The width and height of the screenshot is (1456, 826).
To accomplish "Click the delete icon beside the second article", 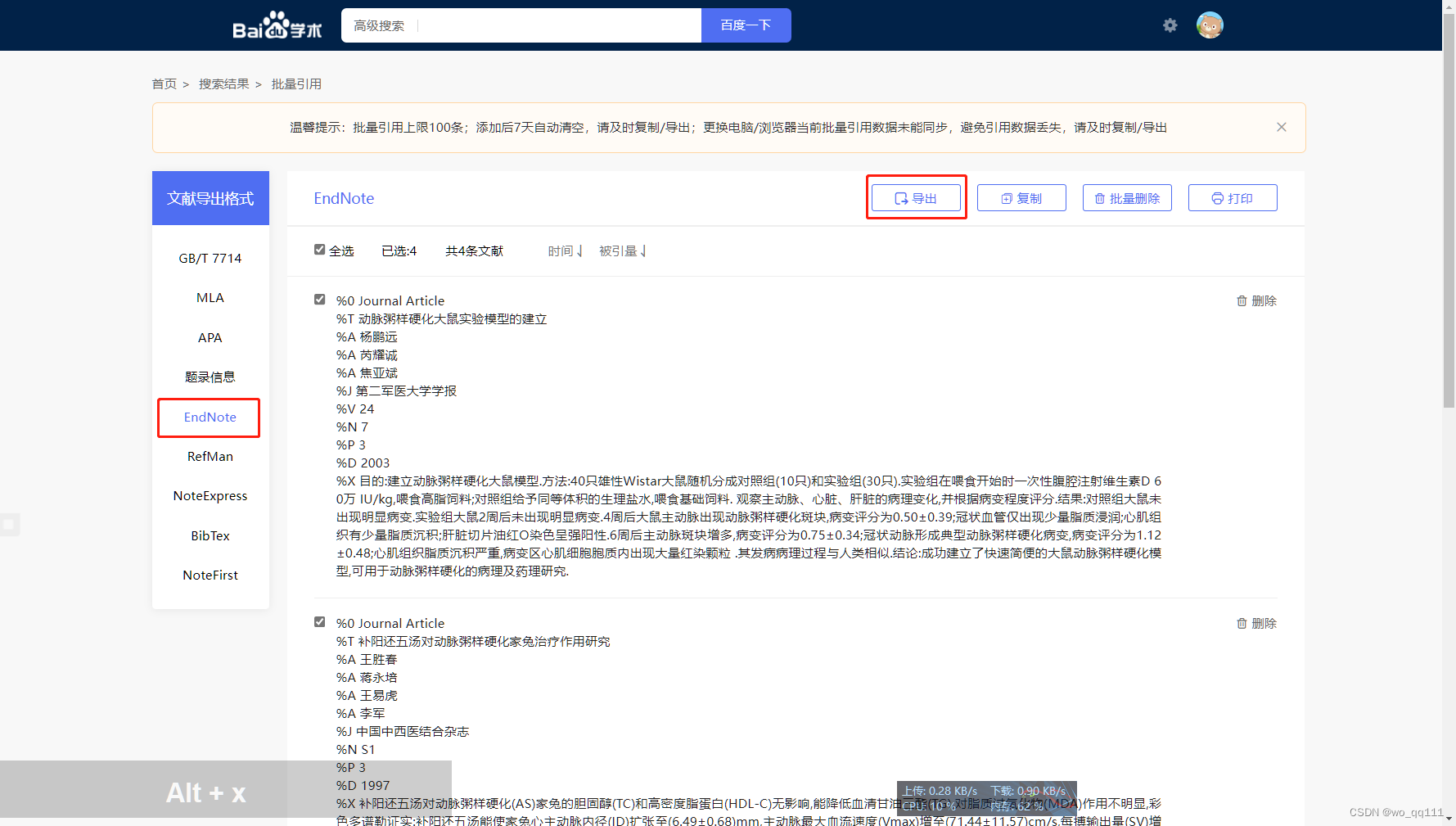I will point(1242,623).
